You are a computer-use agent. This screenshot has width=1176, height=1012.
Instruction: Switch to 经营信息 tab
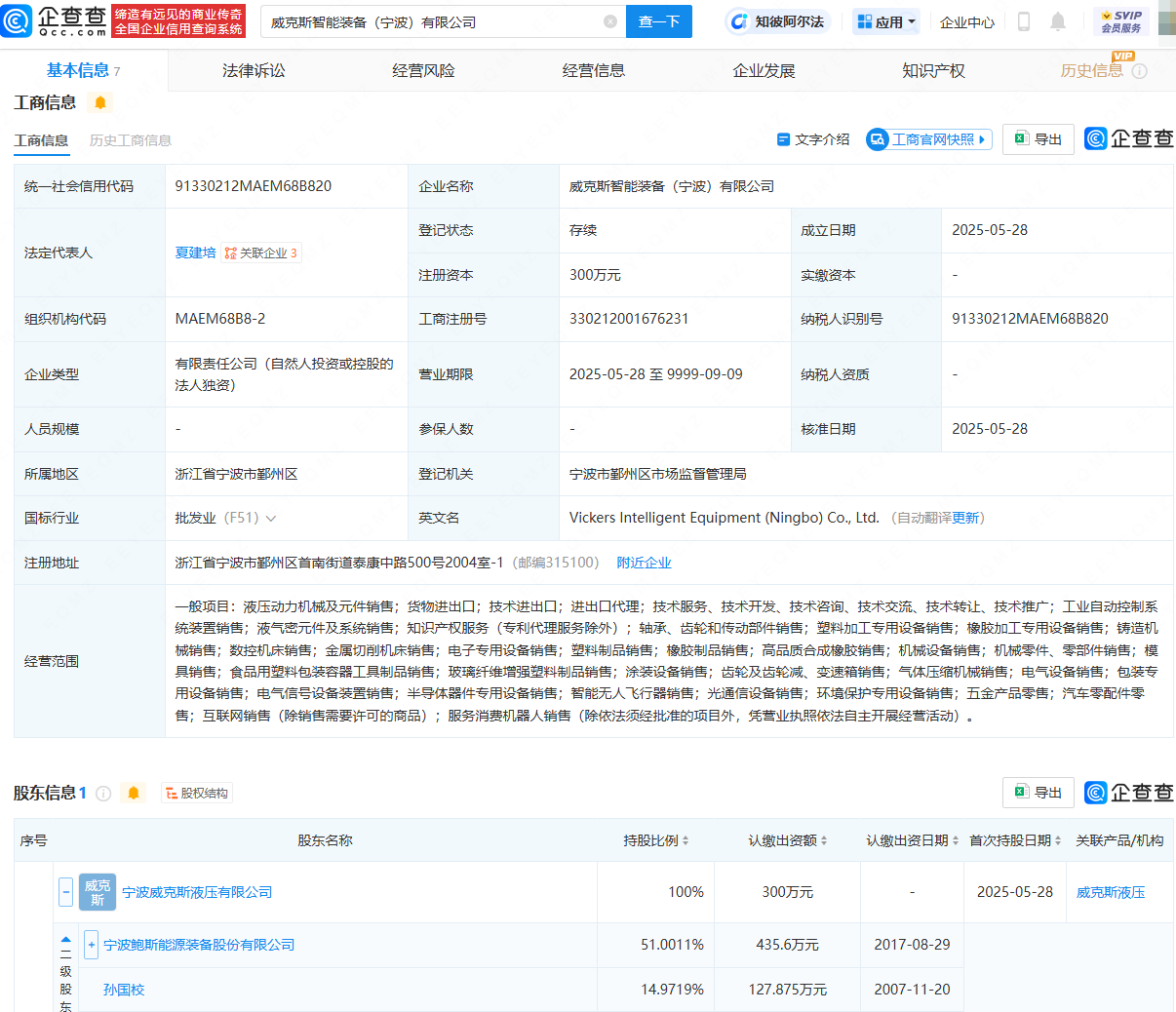[x=594, y=70]
